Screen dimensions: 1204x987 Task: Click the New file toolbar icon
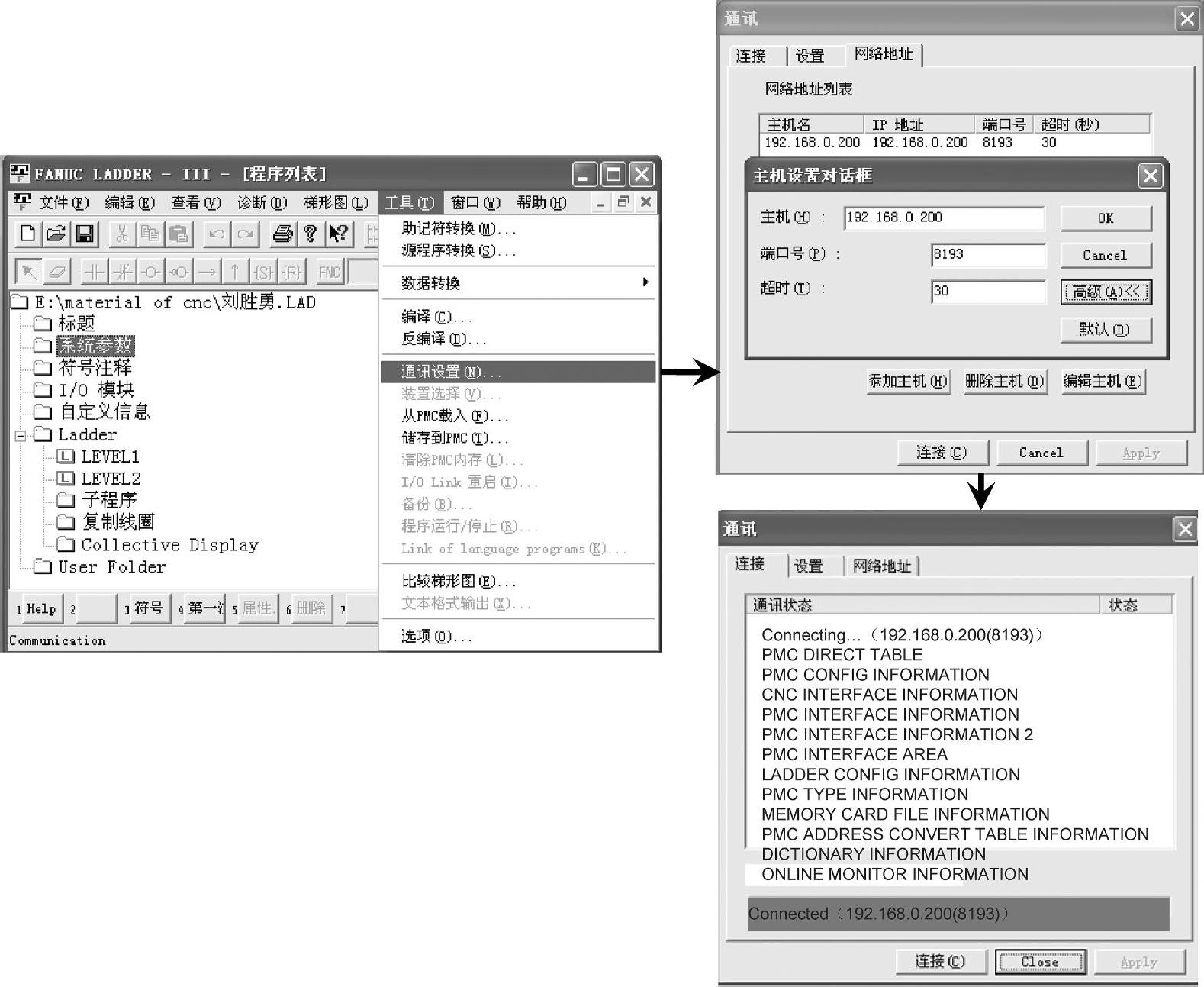pyautogui.click(x=28, y=234)
